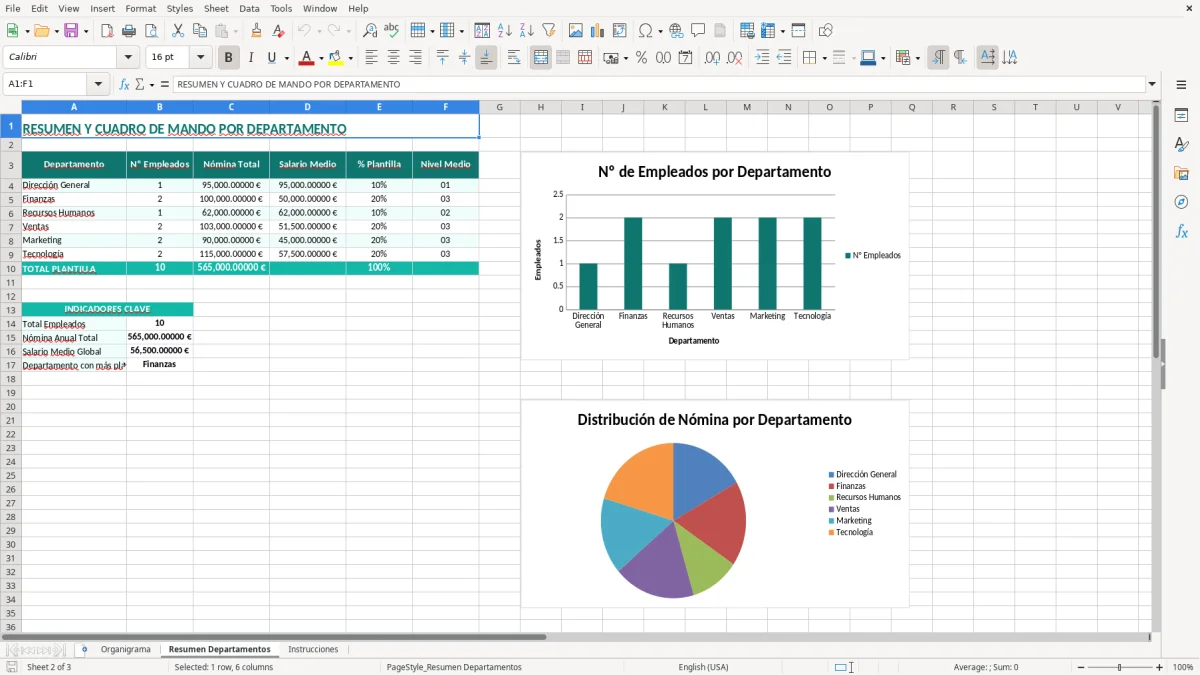Image resolution: width=1200 pixels, height=675 pixels.
Task: Insert an image
Action: [x=576, y=31]
